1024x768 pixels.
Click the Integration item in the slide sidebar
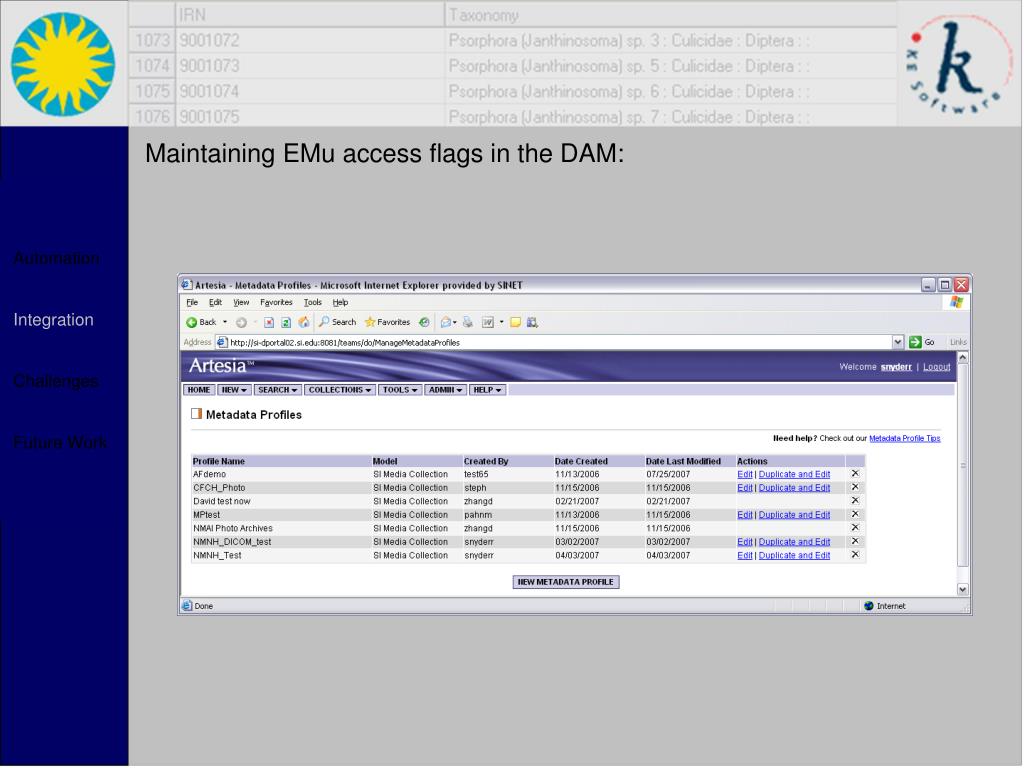(54, 320)
